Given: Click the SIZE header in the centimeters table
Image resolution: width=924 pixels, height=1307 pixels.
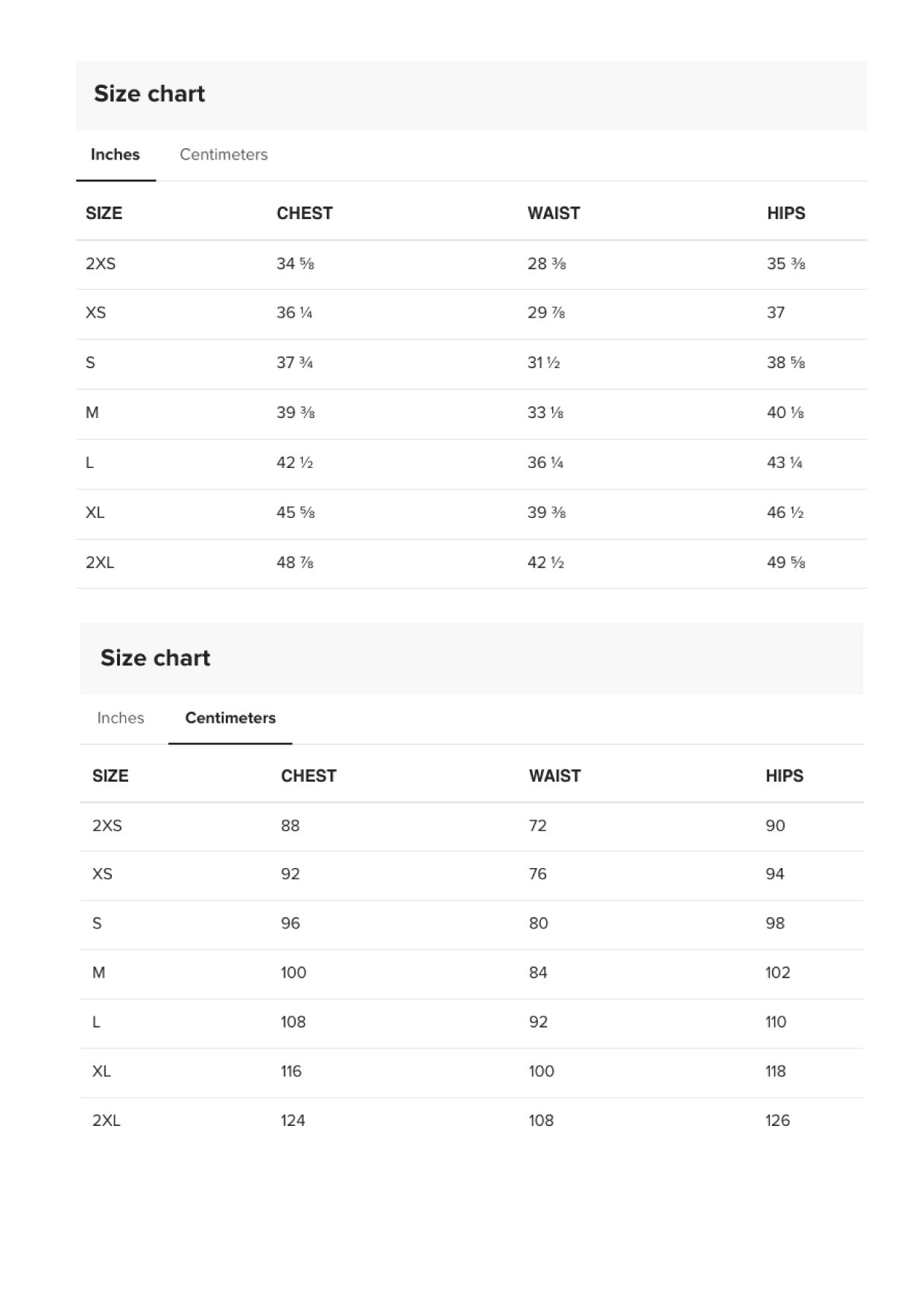Looking at the screenshot, I should coord(110,776).
